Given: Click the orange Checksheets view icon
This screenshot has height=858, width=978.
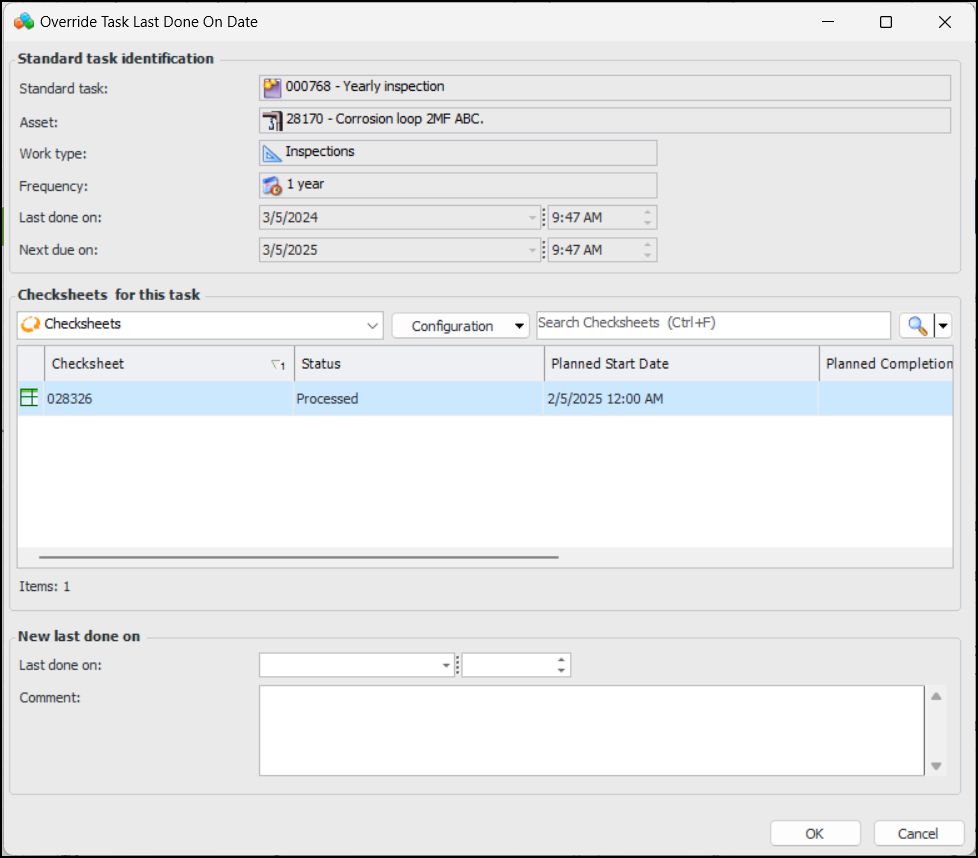Looking at the screenshot, I should pos(31,325).
